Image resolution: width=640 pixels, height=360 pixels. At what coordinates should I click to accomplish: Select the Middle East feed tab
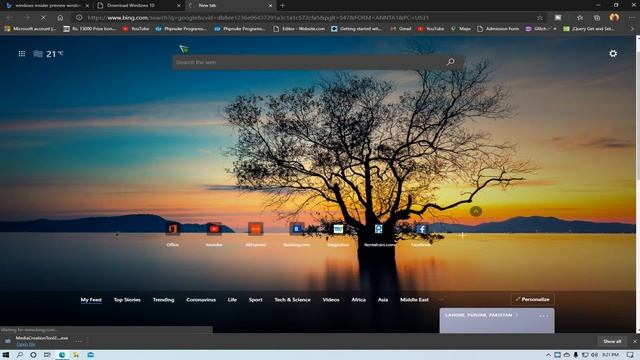point(414,300)
